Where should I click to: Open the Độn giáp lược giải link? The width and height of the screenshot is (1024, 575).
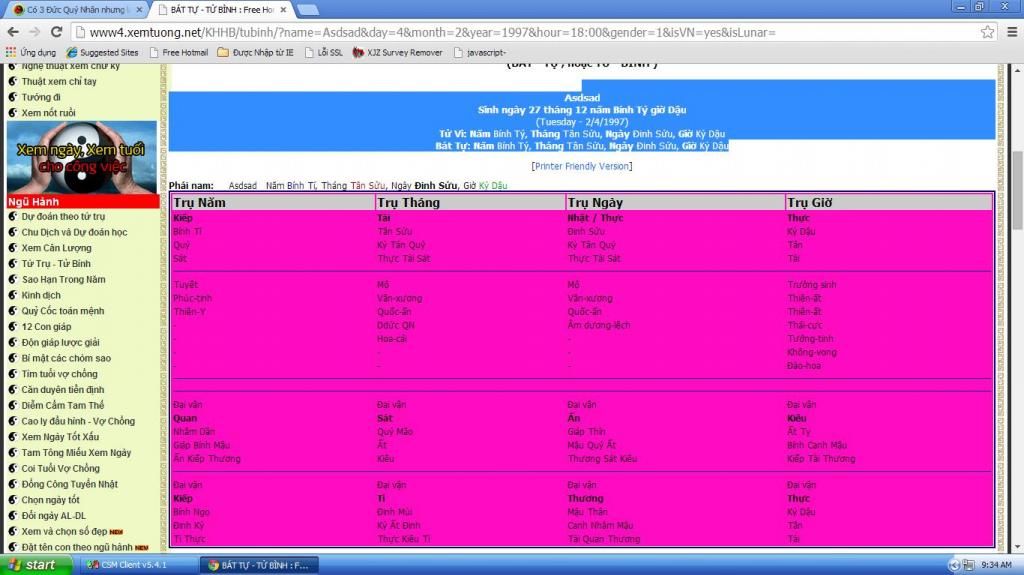point(60,342)
